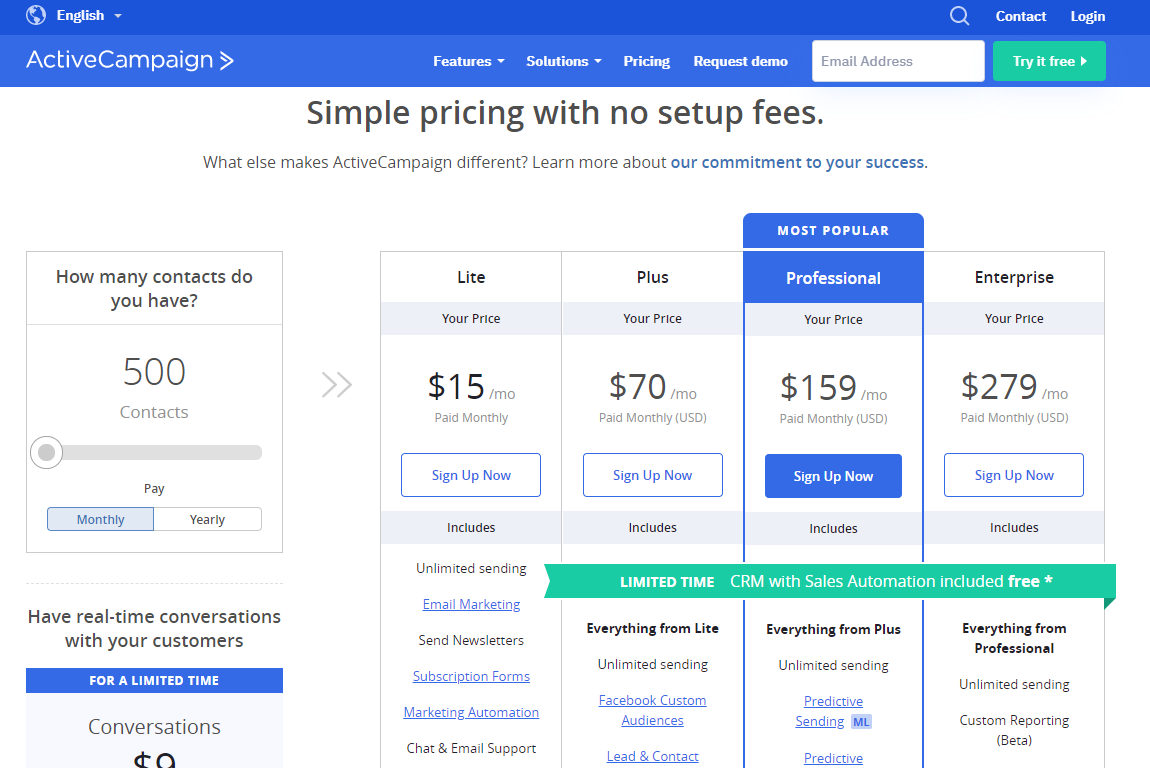Sign up for the Professional plan

[x=833, y=476]
